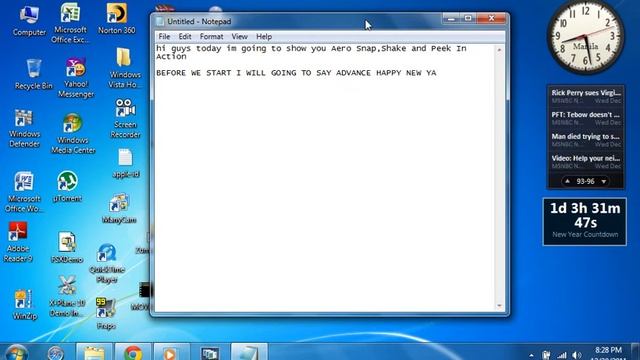Open Microsoft Office Excel desktop shortcut
Viewport: 640px width, 360px height.
coord(70,22)
